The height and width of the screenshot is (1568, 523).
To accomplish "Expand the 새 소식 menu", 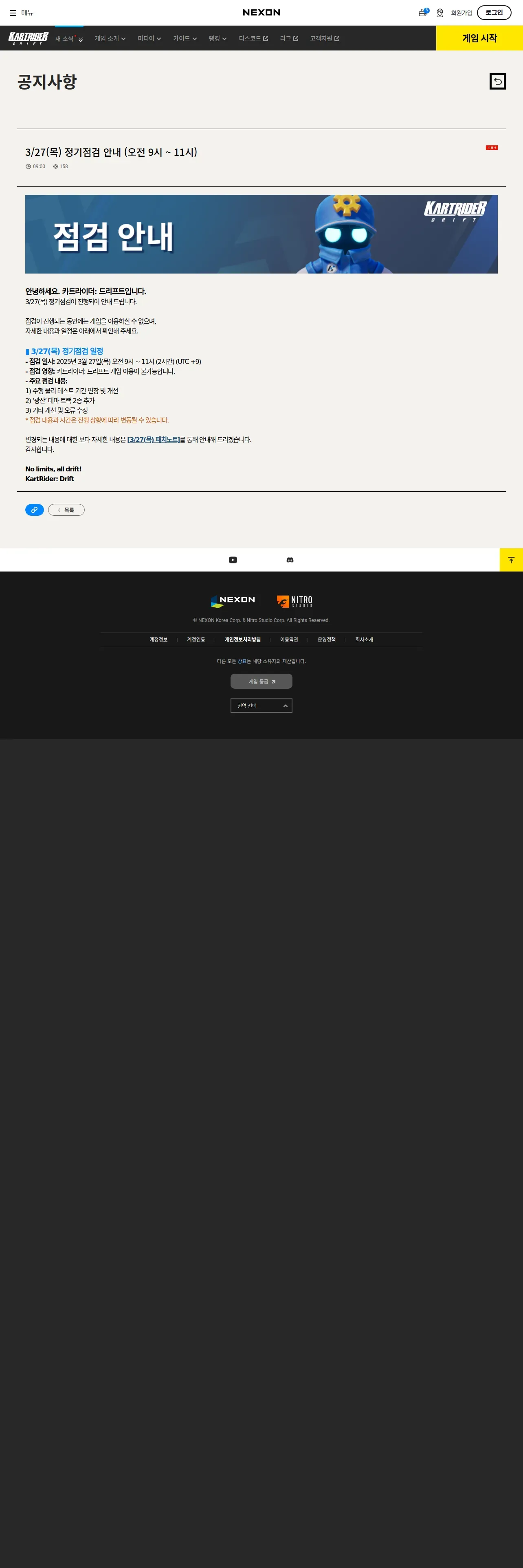I will 69,38.
